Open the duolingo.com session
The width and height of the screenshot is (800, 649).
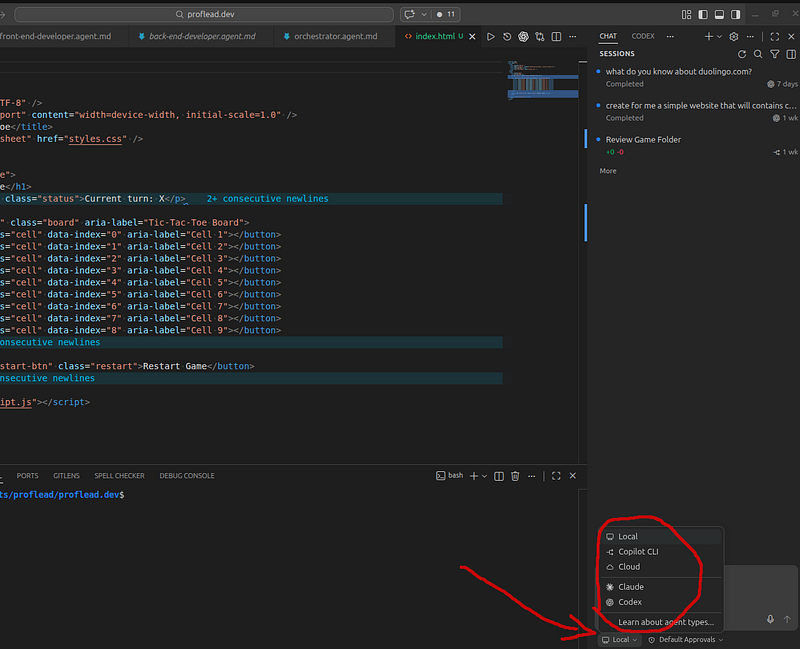pos(696,78)
